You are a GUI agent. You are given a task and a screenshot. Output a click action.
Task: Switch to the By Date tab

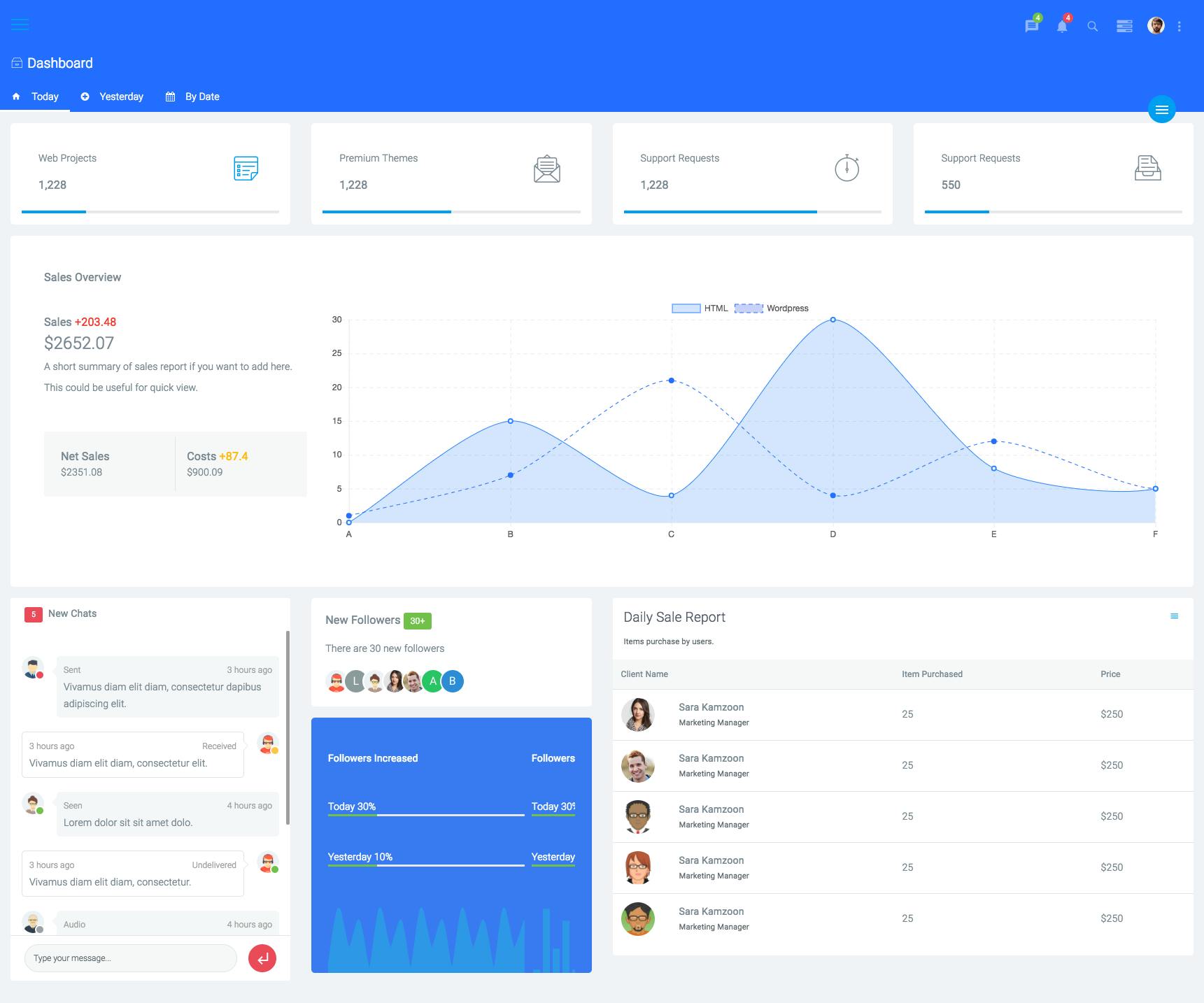[192, 97]
